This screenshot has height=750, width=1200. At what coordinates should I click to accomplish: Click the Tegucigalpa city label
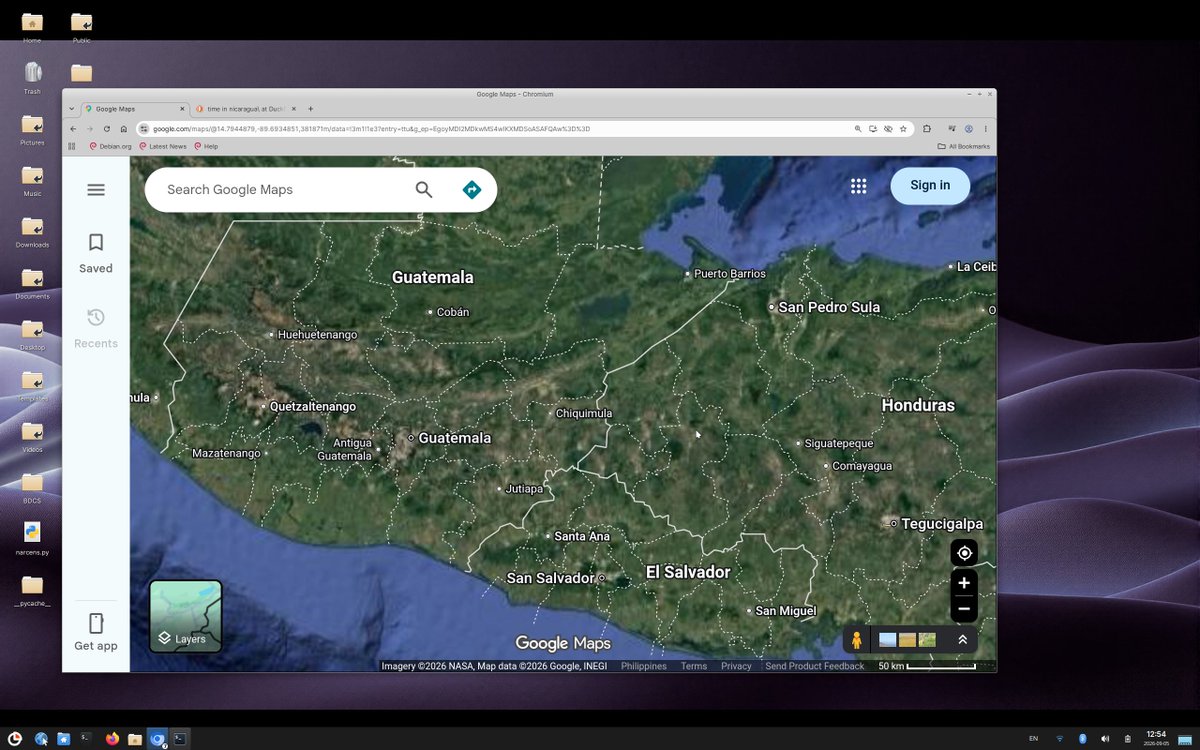[942, 524]
